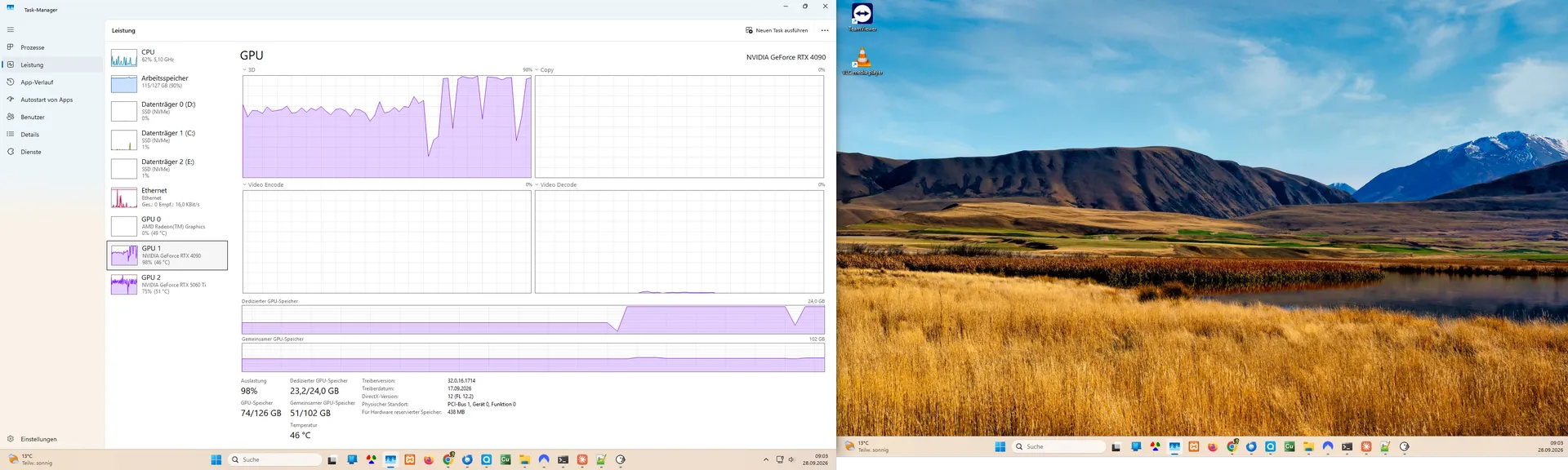Select the CPU performance graph item
1568x470 pixels.
pos(168,57)
